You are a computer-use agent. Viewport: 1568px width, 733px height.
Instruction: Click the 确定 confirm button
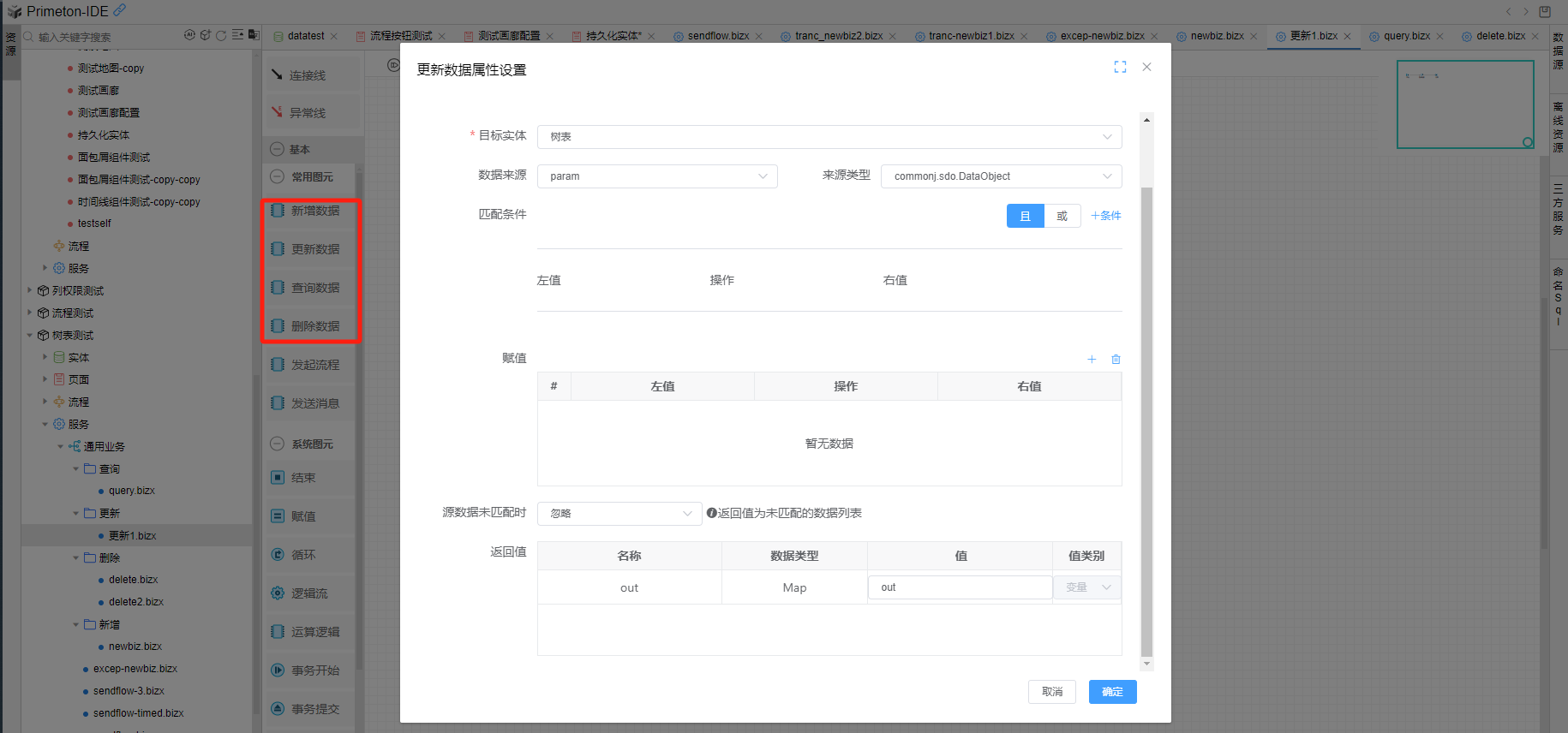pos(1112,692)
